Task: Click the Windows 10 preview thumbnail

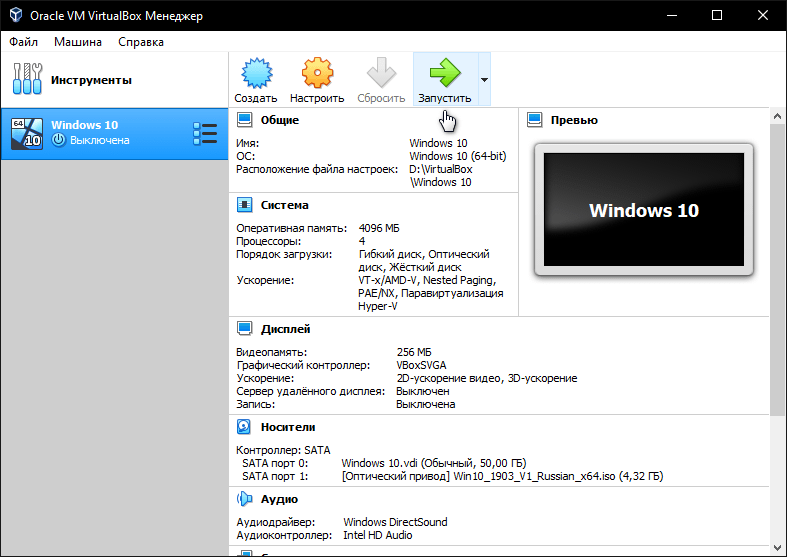Action: (644, 210)
